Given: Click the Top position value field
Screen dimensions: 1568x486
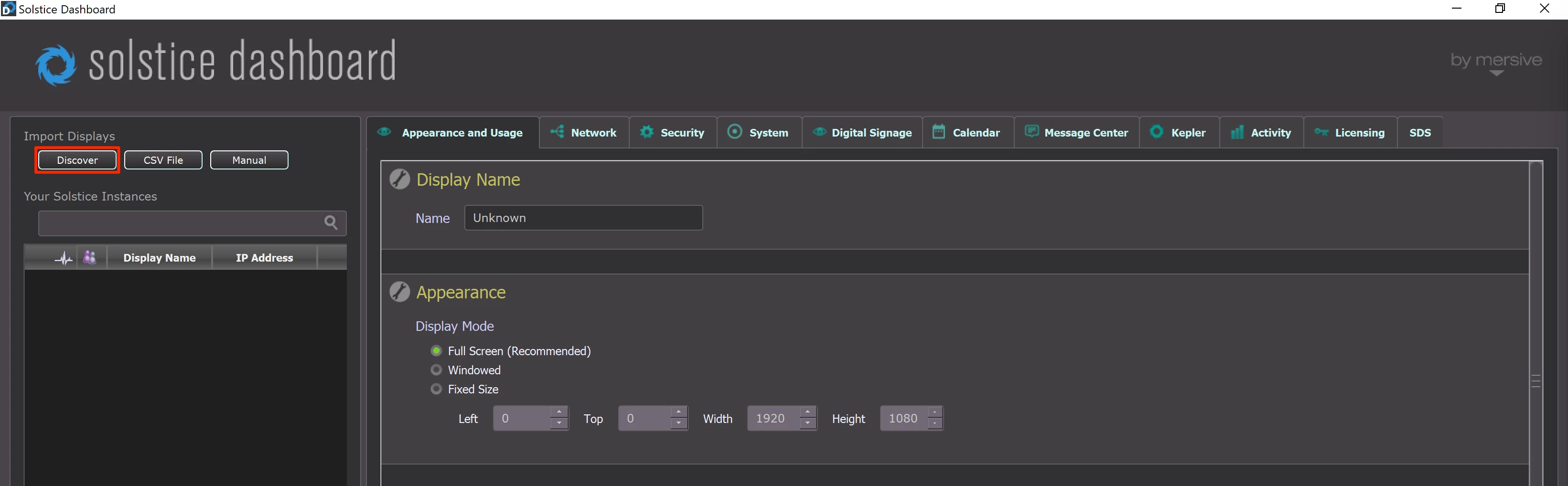Looking at the screenshot, I should [645, 419].
